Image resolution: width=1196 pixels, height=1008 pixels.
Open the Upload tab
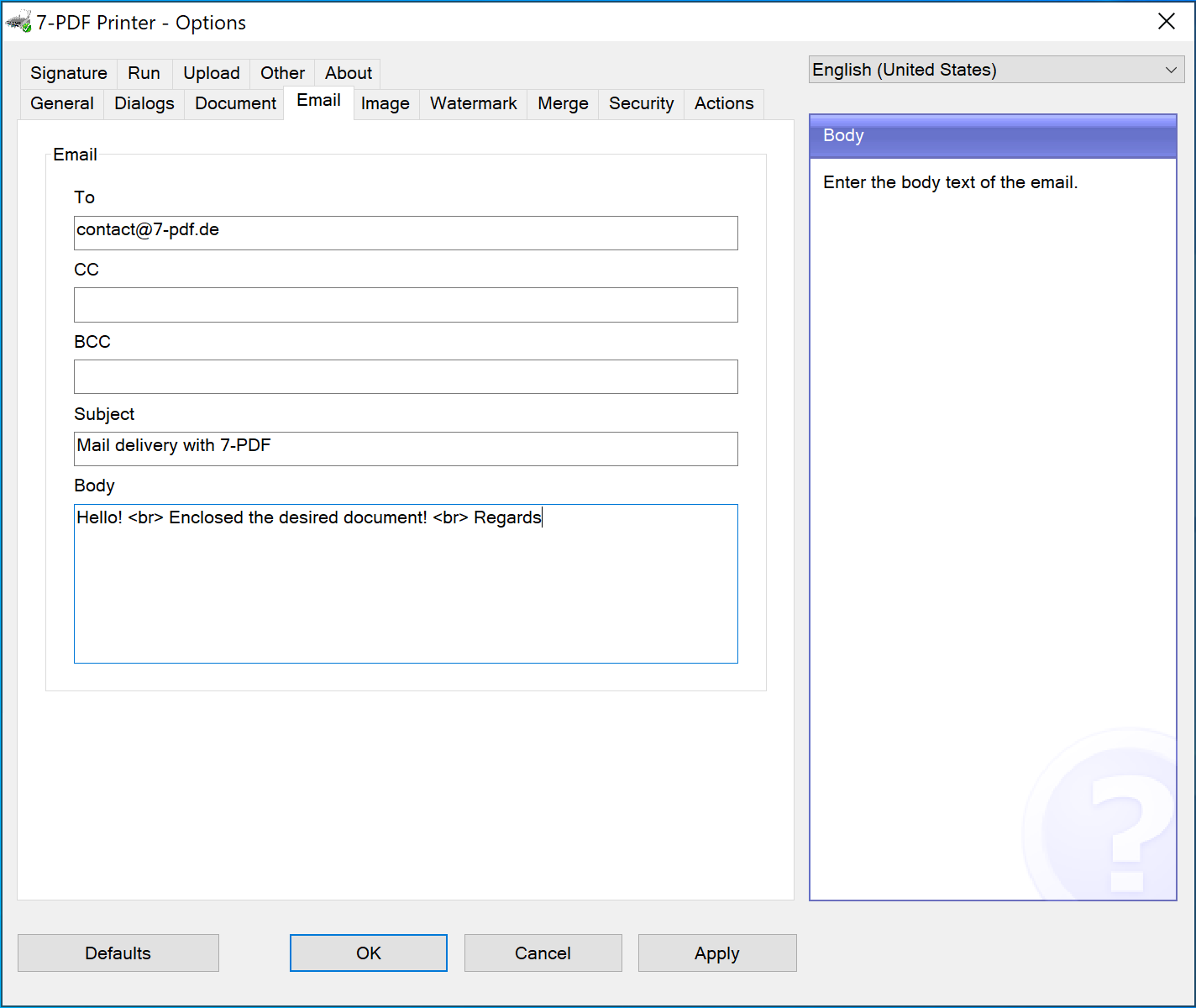pyautogui.click(x=212, y=73)
